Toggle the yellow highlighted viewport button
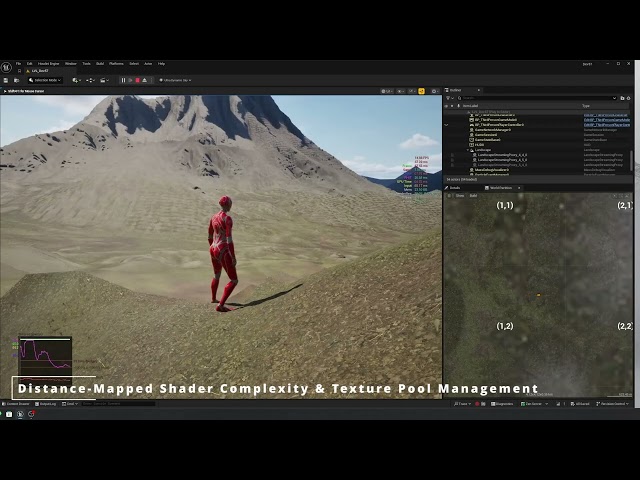The height and width of the screenshot is (480, 640). tap(421, 91)
